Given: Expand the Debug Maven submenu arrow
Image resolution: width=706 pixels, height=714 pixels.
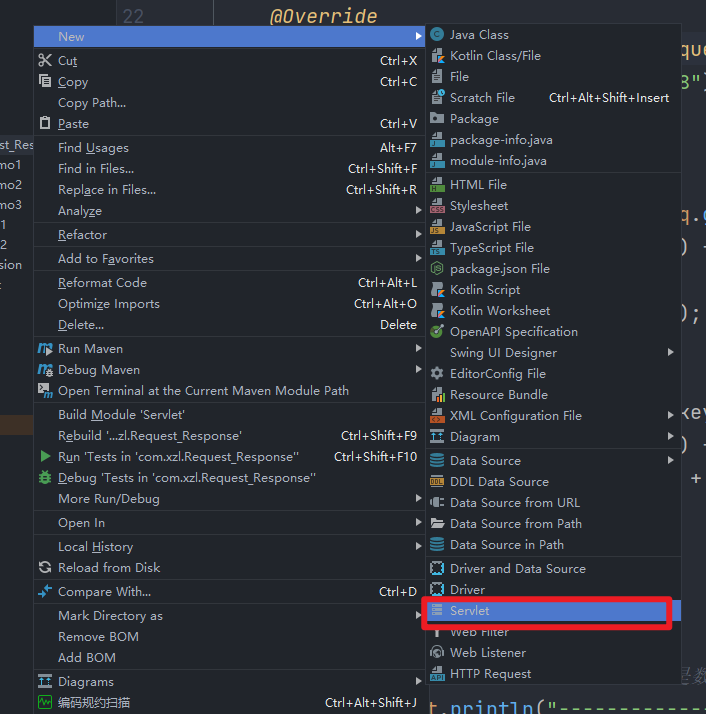Looking at the screenshot, I should [418, 369].
